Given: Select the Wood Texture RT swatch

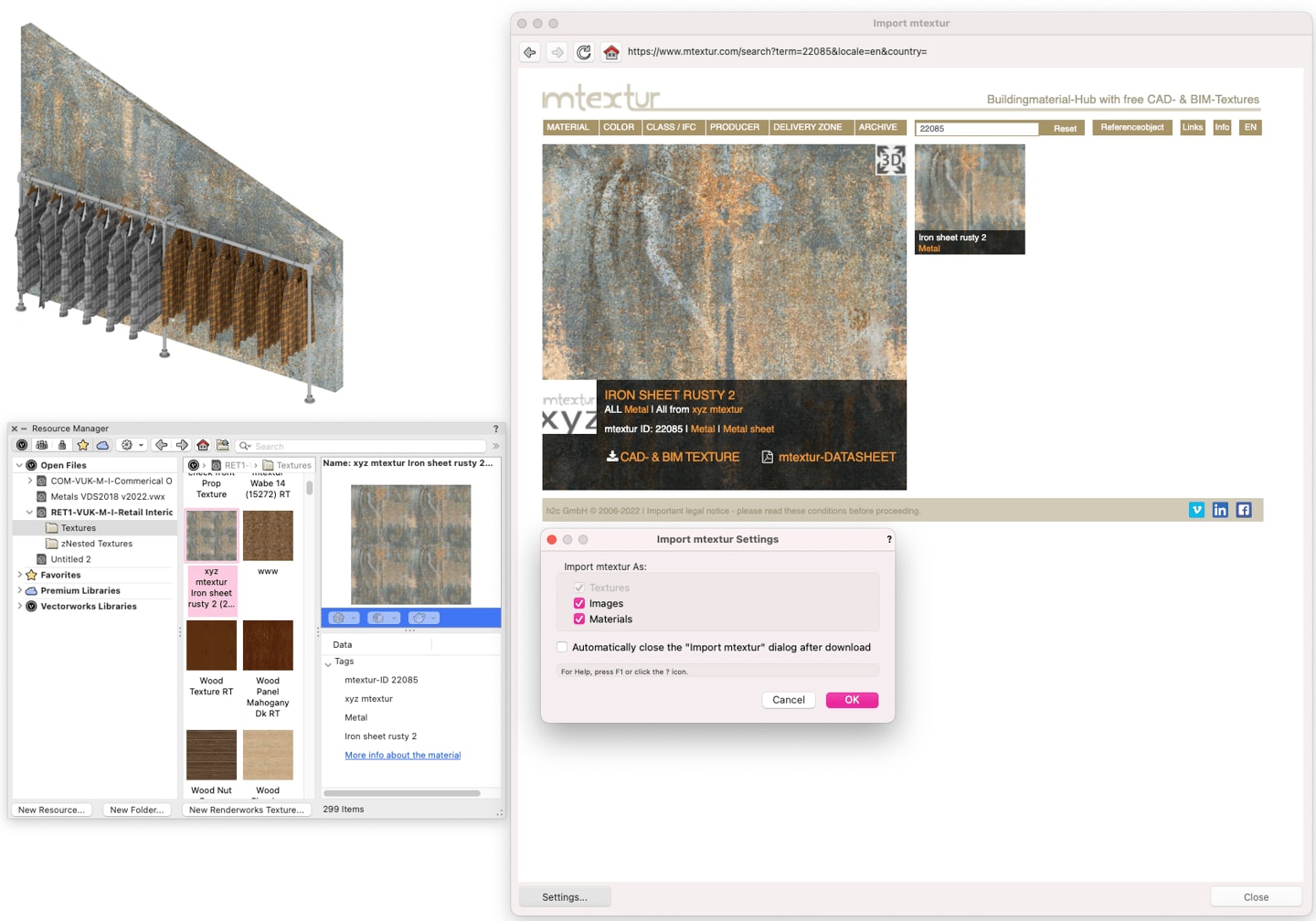Looking at the screenshot, I should 211,646.
